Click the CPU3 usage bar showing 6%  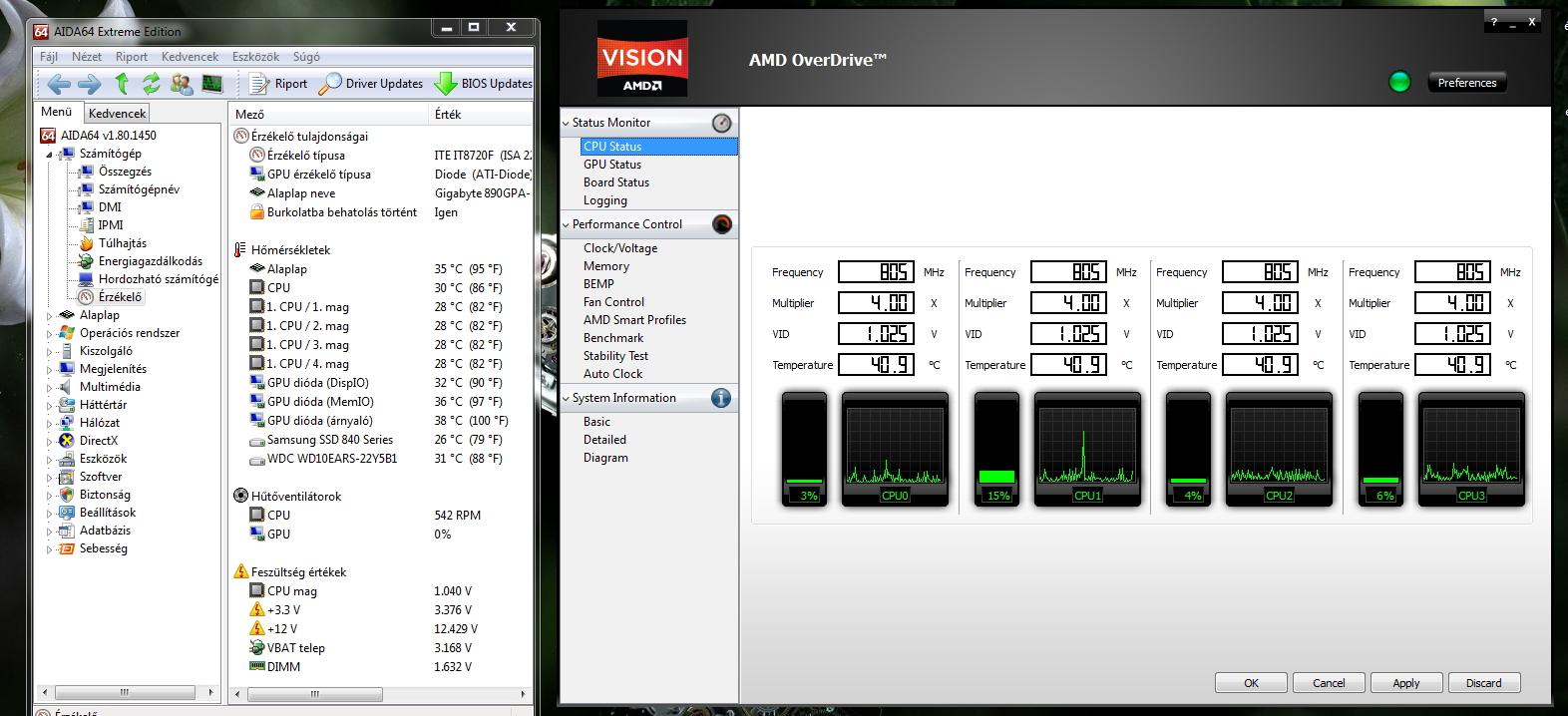coord(1380,448)
